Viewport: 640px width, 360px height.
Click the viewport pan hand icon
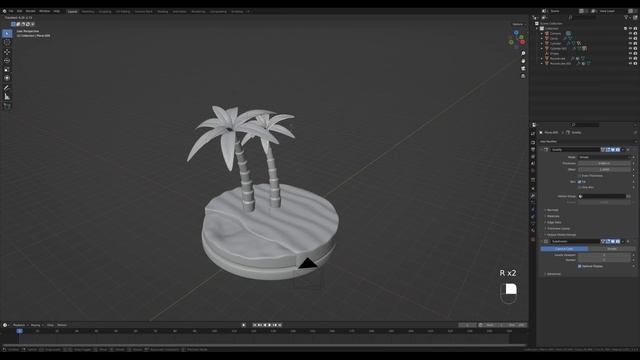523,61
